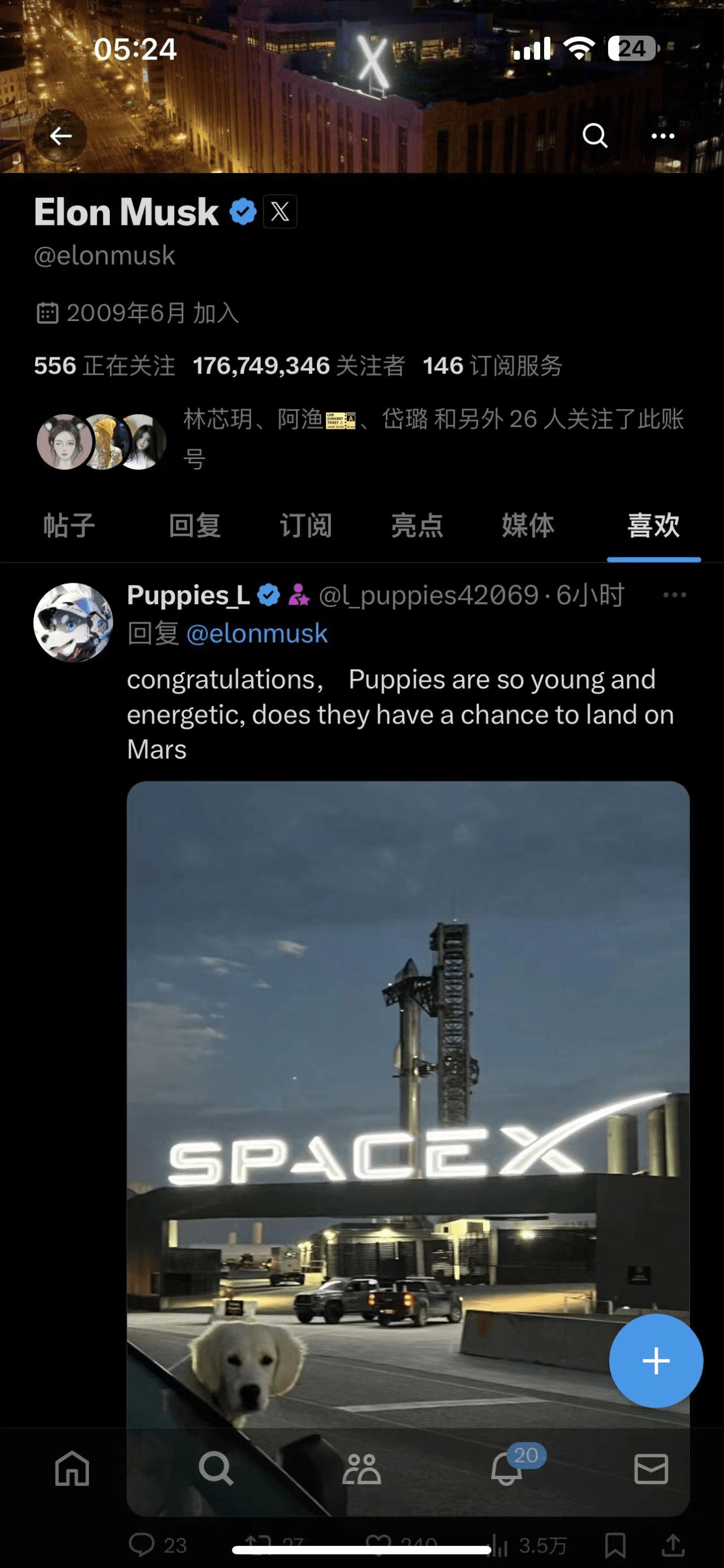The image size is (724, 1568).
Task: Open the profile header three-dot menu
Action: click(x=662, y=135)
